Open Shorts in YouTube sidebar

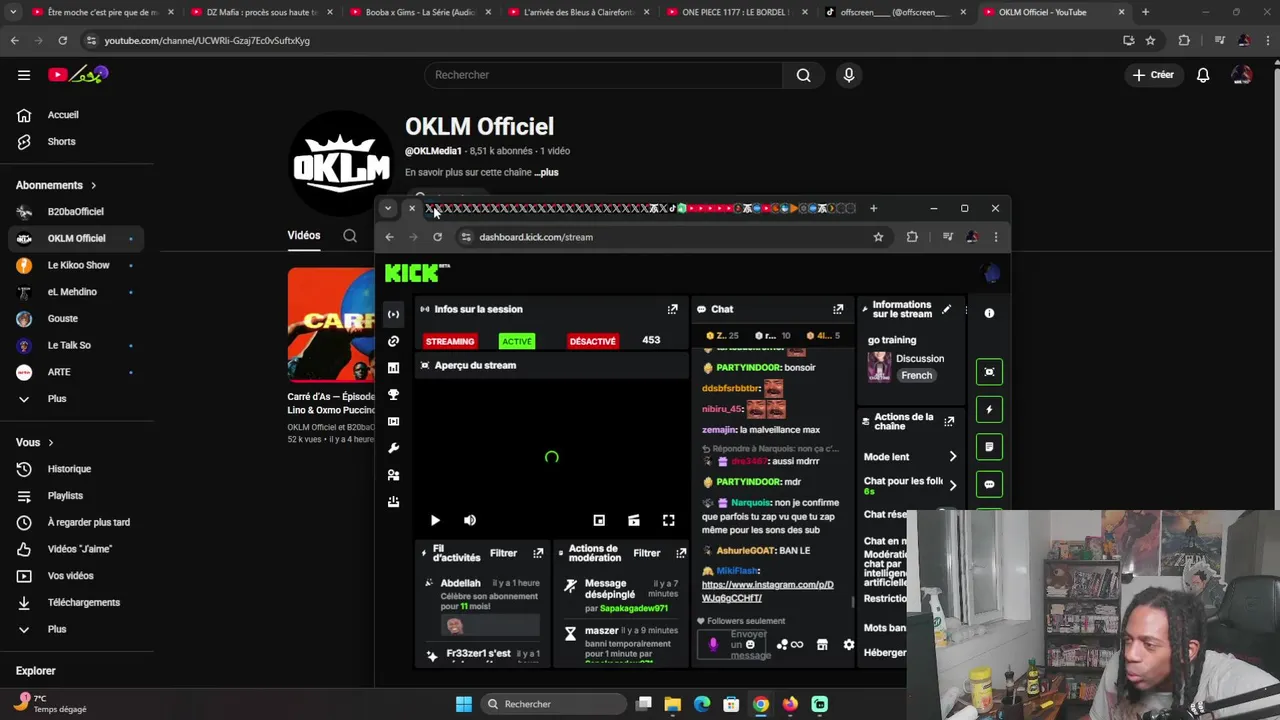pyautogui.click(x=76, y=142)
